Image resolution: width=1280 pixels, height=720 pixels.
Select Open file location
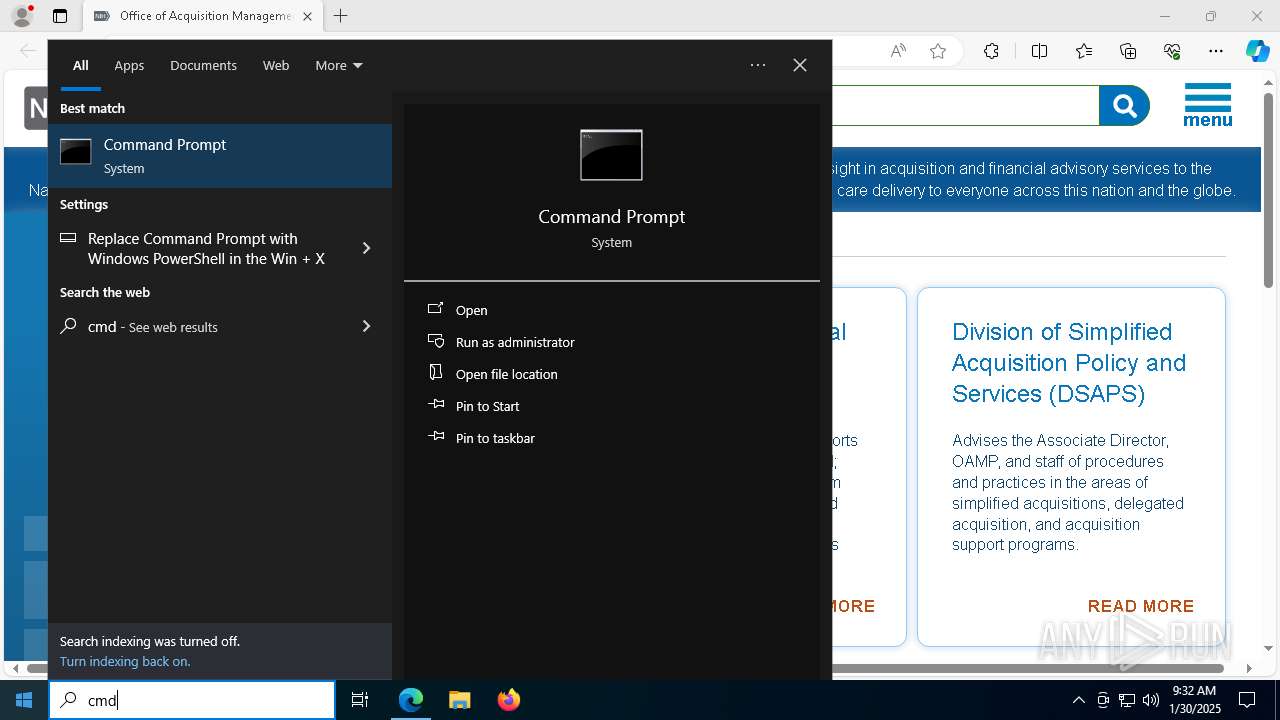click(507, 374)
